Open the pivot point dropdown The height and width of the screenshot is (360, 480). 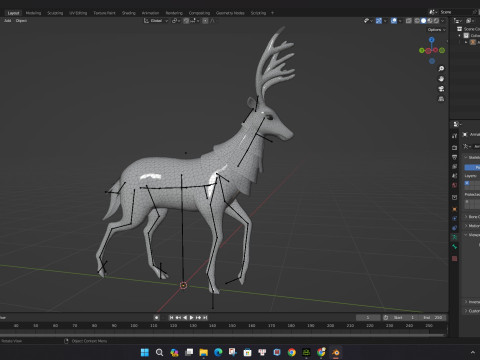176,21
